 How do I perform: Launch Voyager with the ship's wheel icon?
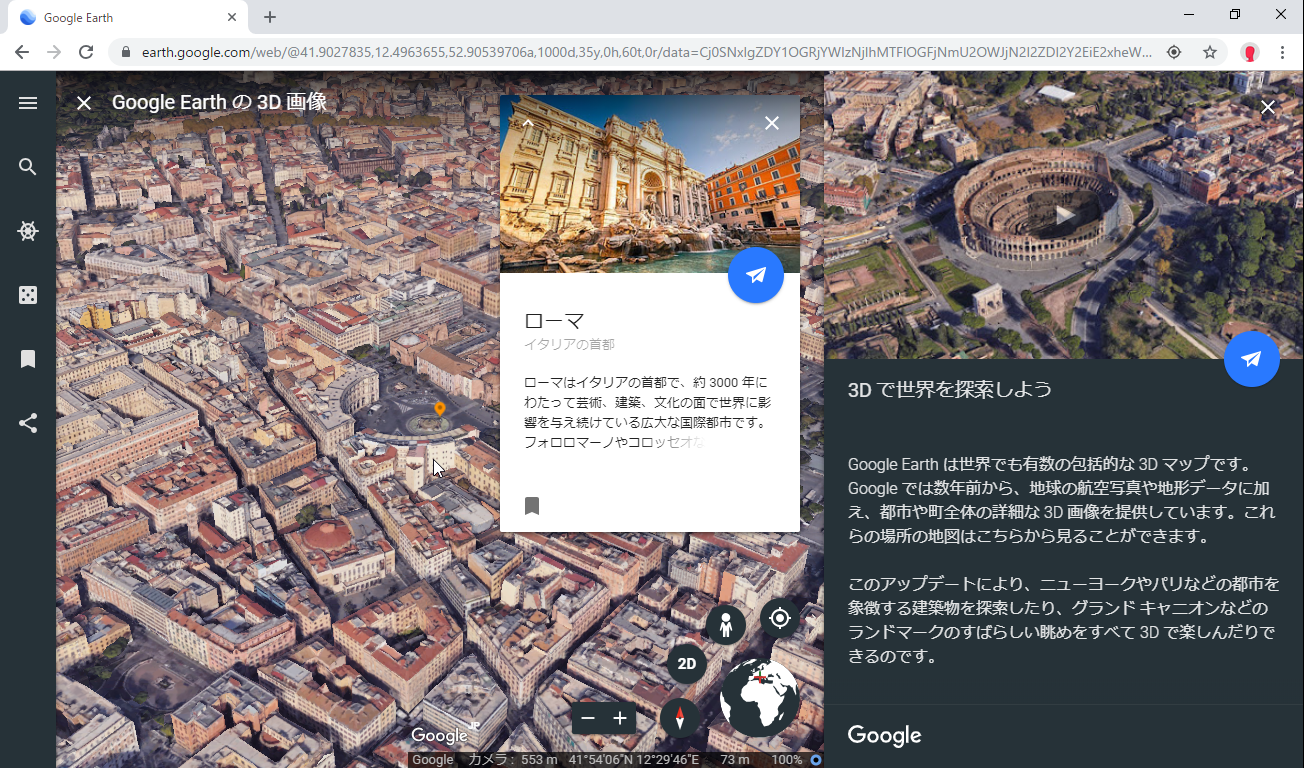pyautogui.click(x=27, y=230)
